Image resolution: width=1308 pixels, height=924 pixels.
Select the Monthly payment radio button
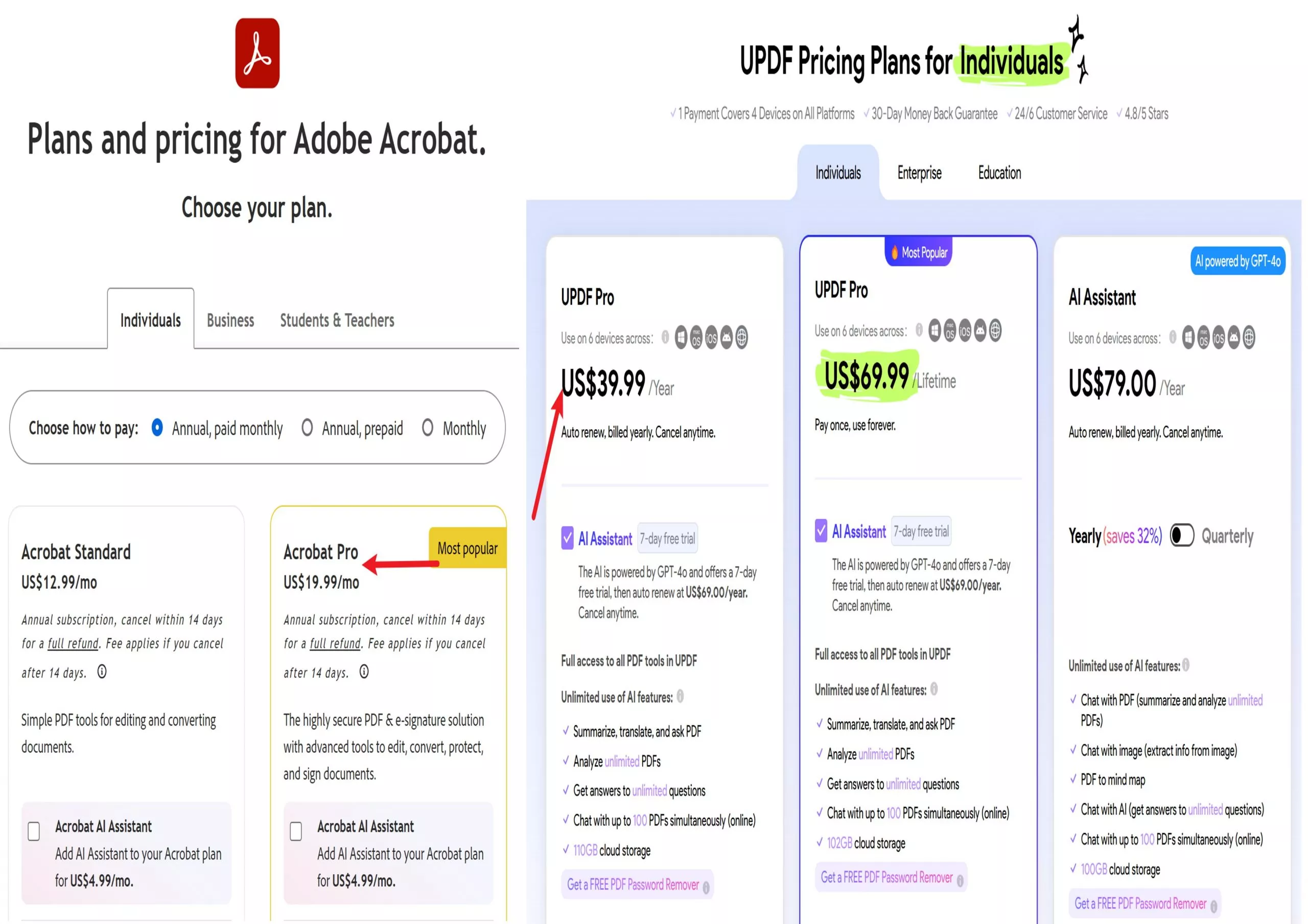pos(427,427)
